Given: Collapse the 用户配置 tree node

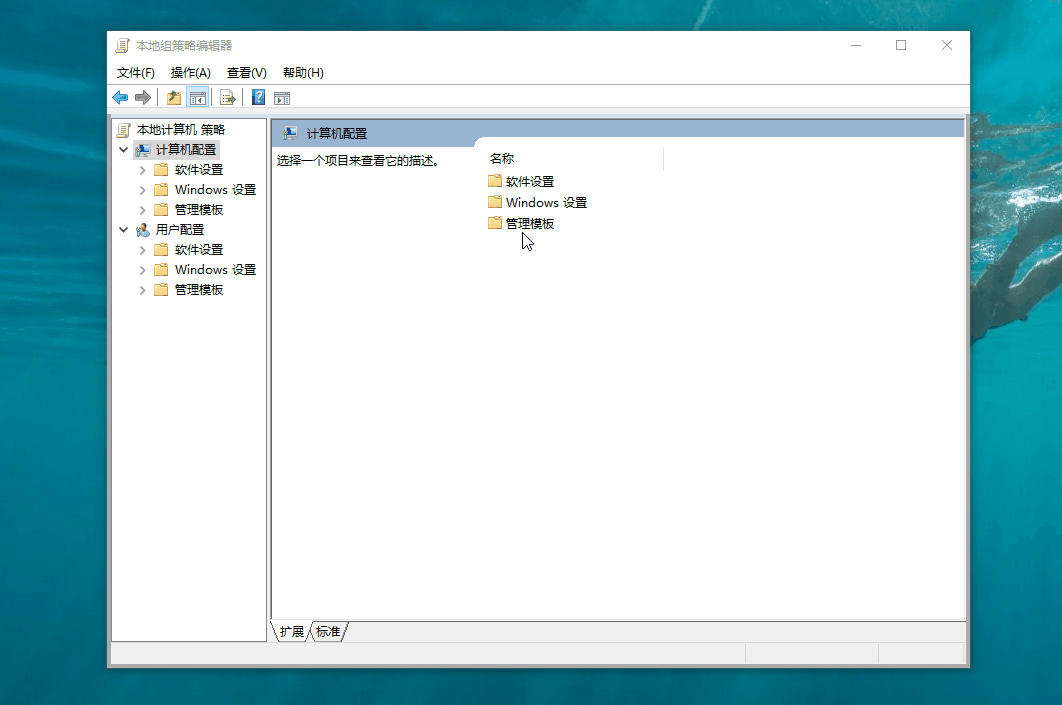Looking at the screenshot, I should (124, 230).
